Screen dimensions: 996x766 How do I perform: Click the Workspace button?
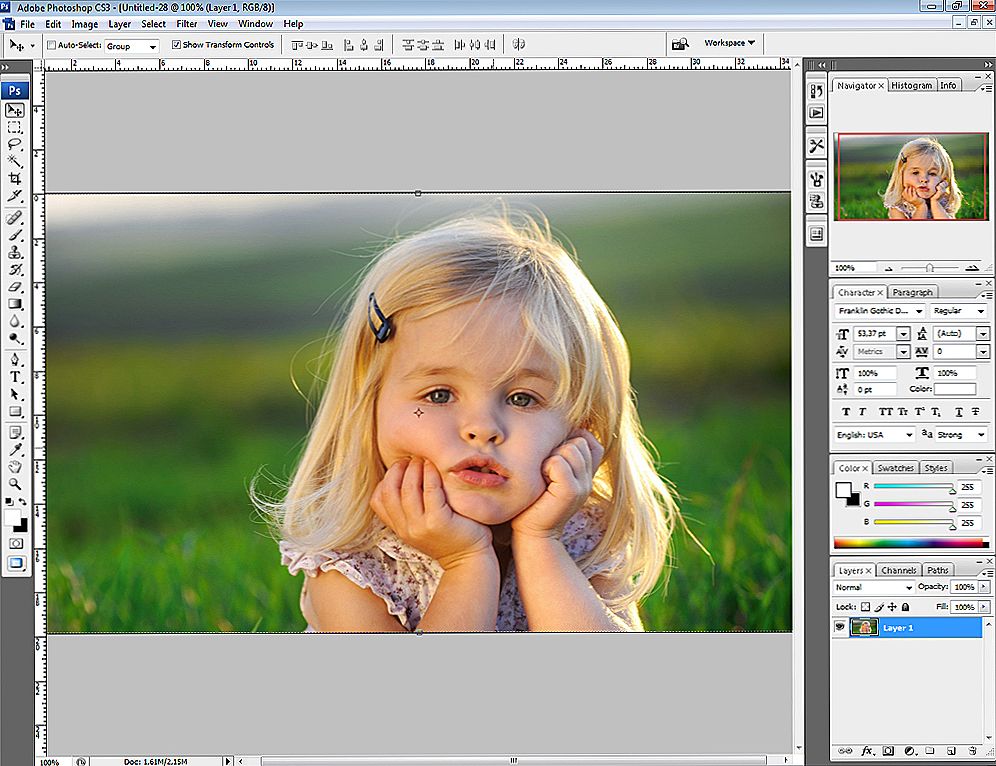(x=729, y=43)
